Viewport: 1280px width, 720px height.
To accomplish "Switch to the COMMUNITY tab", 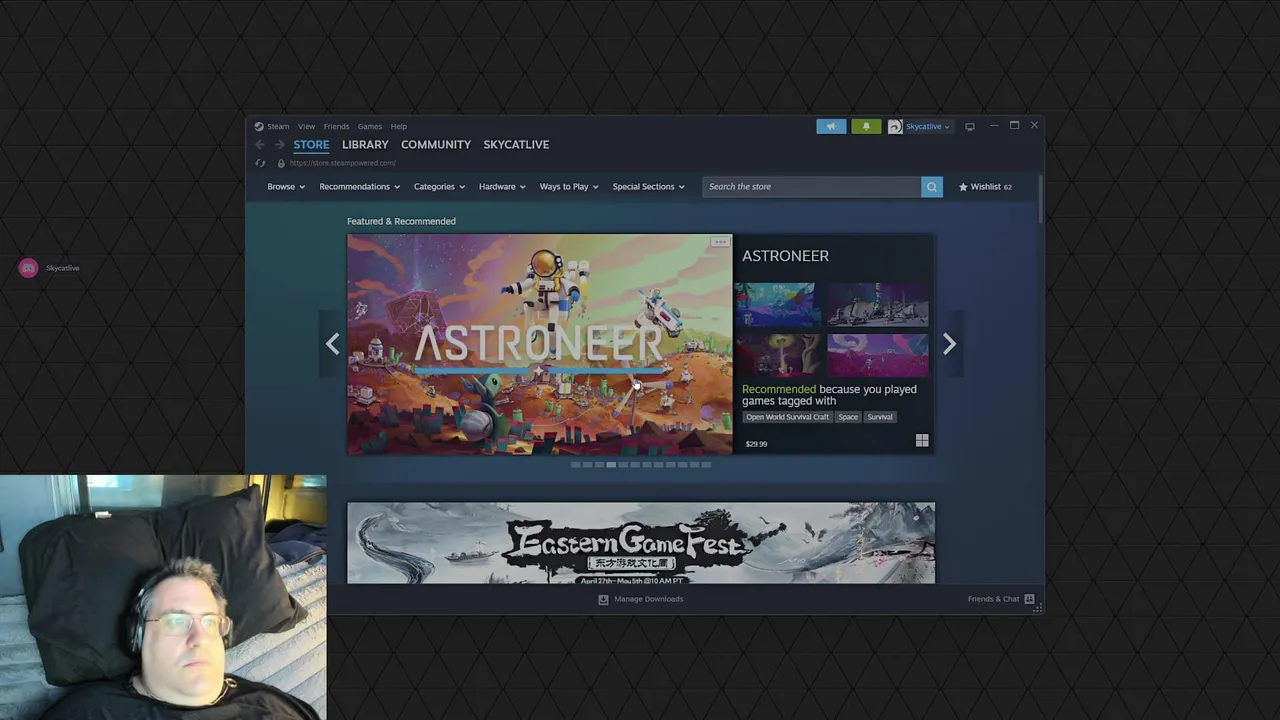I will 436,145.
